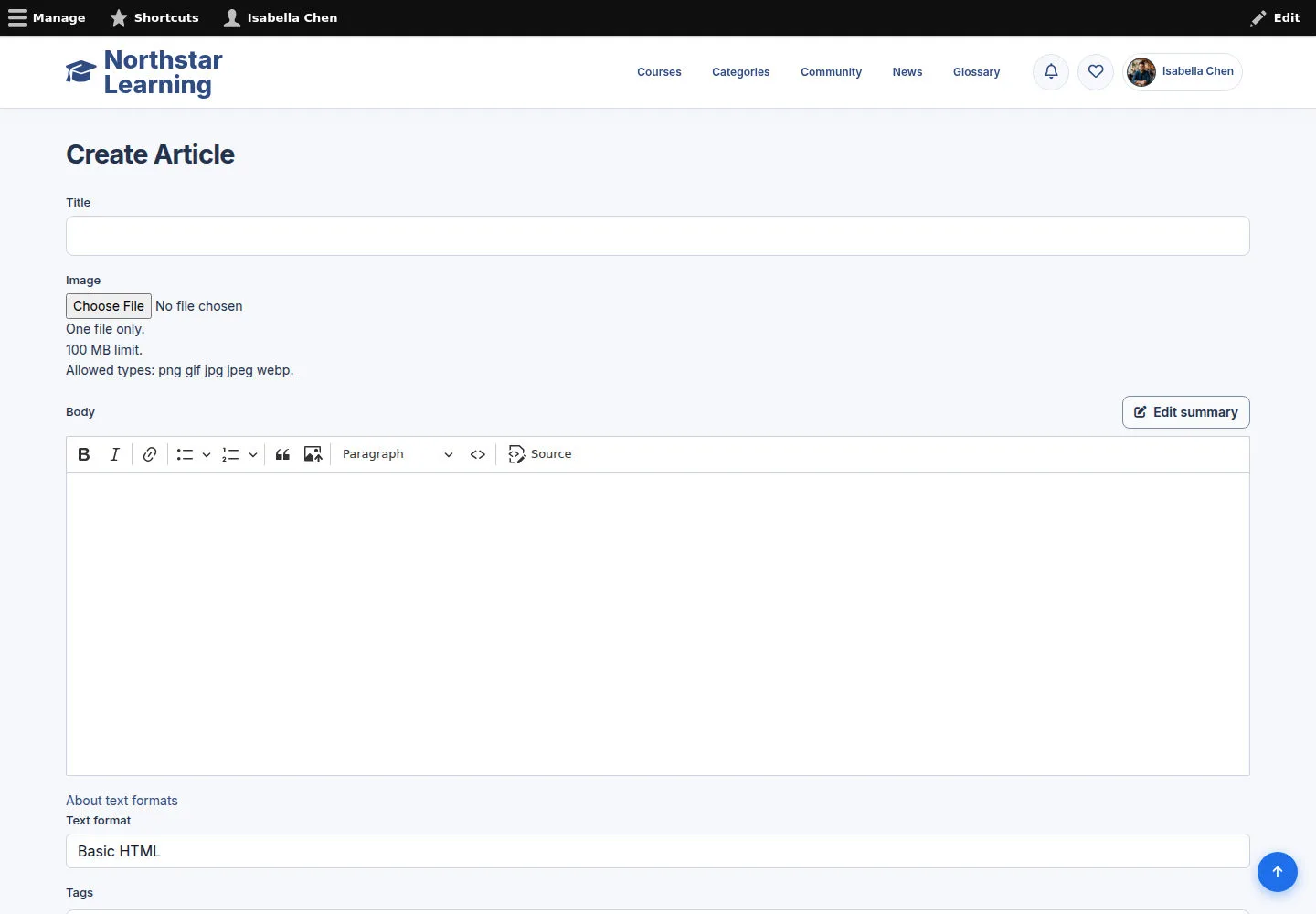Navigate to the News section
The height and width of the screenshot is (914, 1316).
pyautogui.click(x=907, y=72)
